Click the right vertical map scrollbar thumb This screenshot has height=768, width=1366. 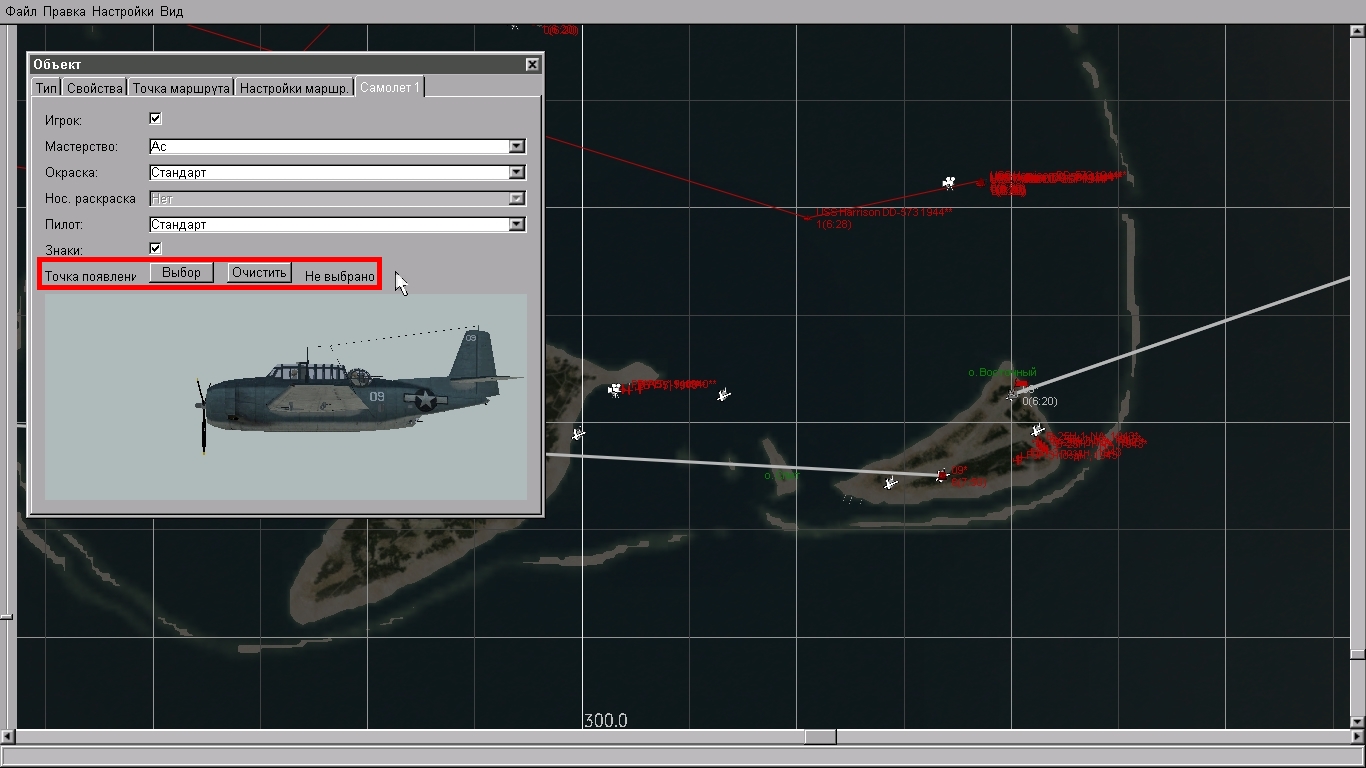coord(1357,655)
